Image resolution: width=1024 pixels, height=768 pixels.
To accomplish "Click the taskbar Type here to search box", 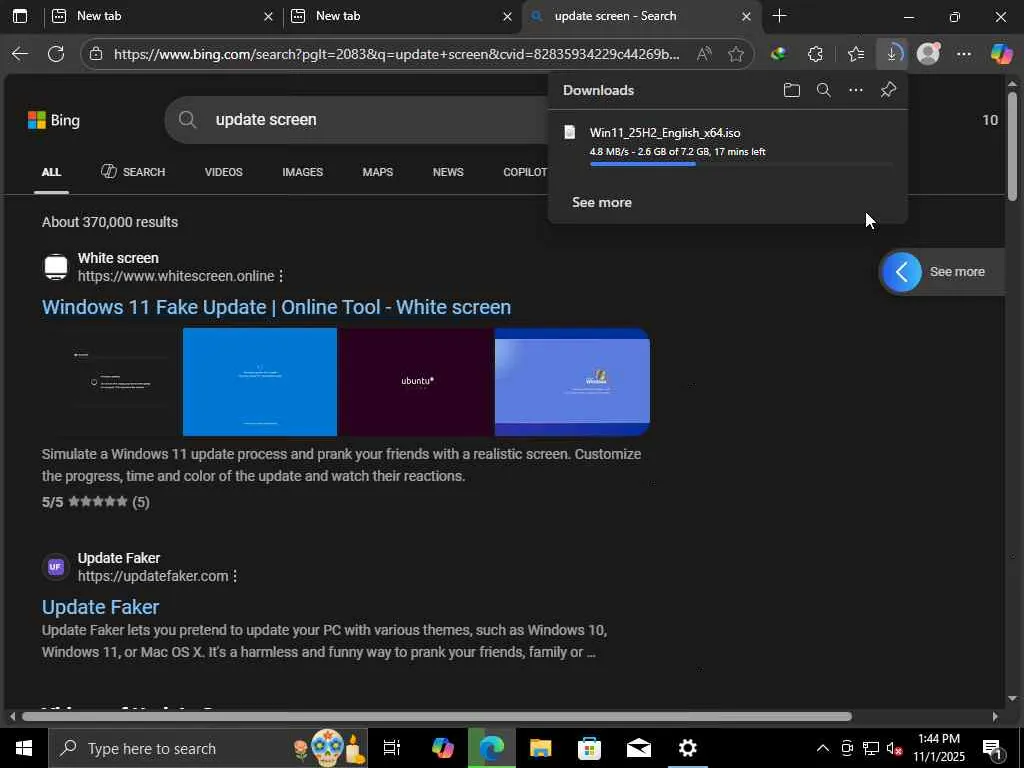I will (x=208, y=748).
